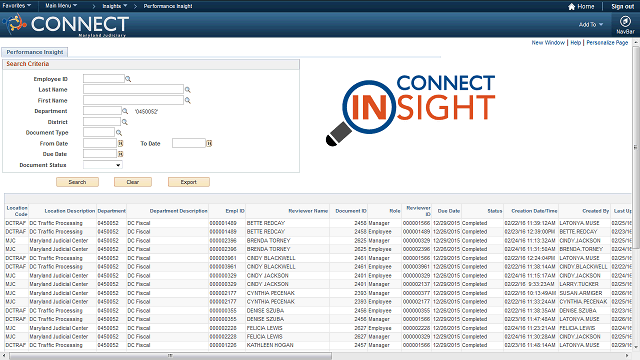Click the Employee ID lookup magnifier icon
Screen dimensions: 640x360
tap(128, 79)
